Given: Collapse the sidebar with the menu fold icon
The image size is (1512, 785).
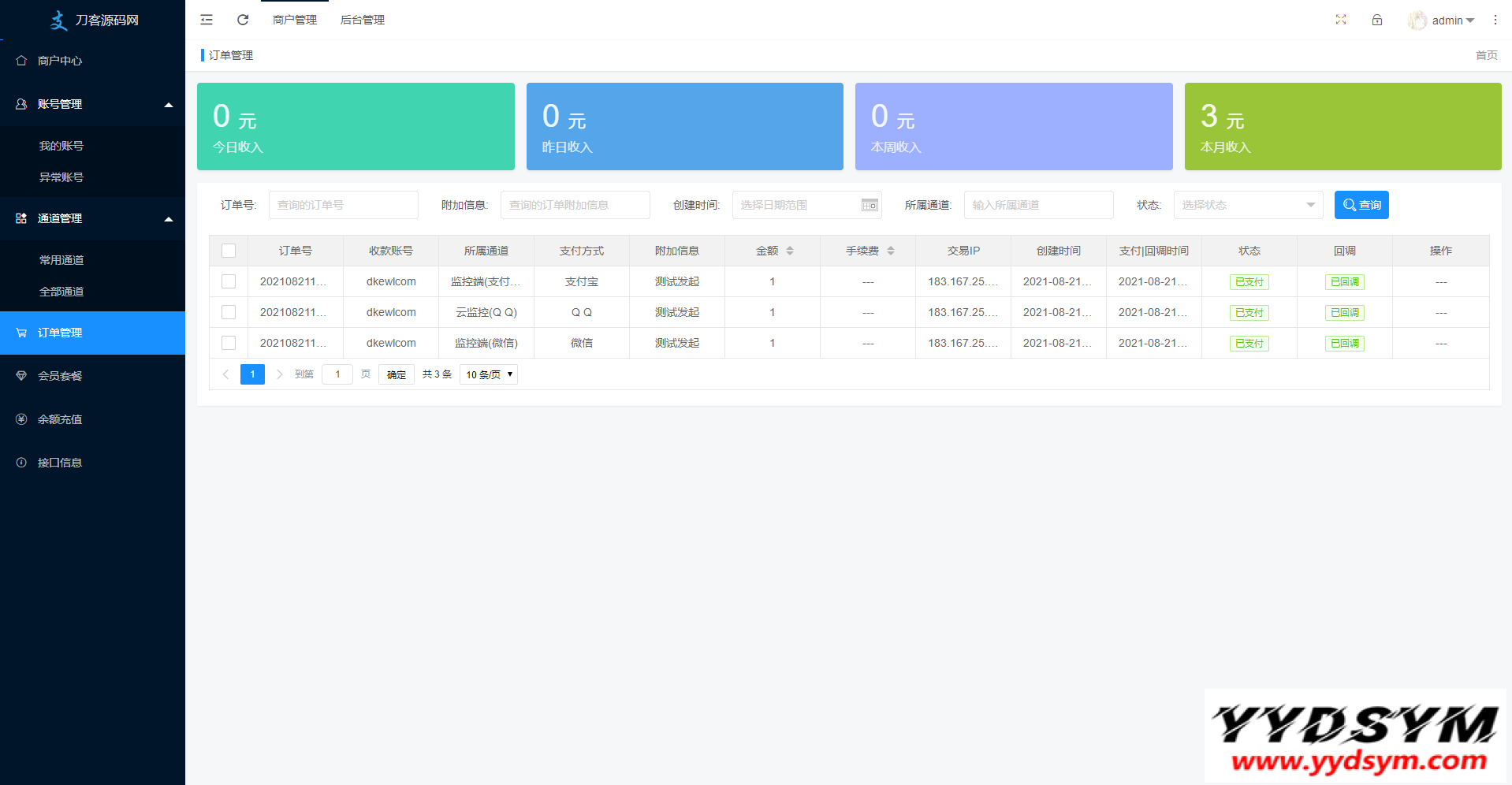Looking at the screenshot, I should pos(207,20).
